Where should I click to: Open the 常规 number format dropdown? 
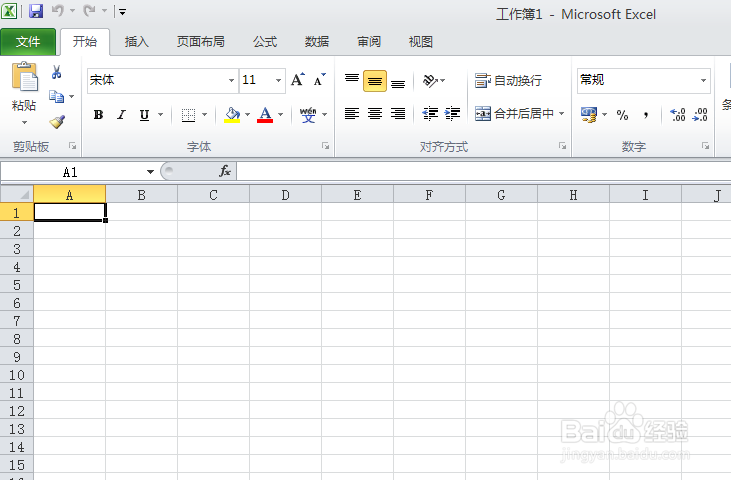click(x=703, y=80)
